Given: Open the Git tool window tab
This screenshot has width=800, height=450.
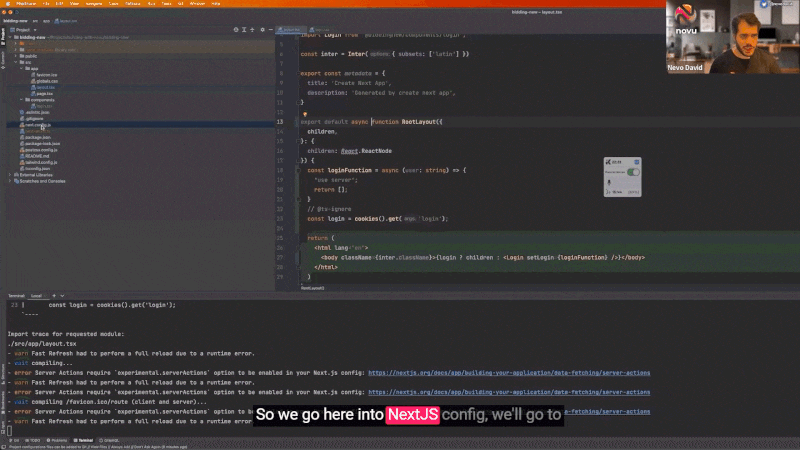Looking at the screenshot, I should pyautogui.click(x=14, y=440).
